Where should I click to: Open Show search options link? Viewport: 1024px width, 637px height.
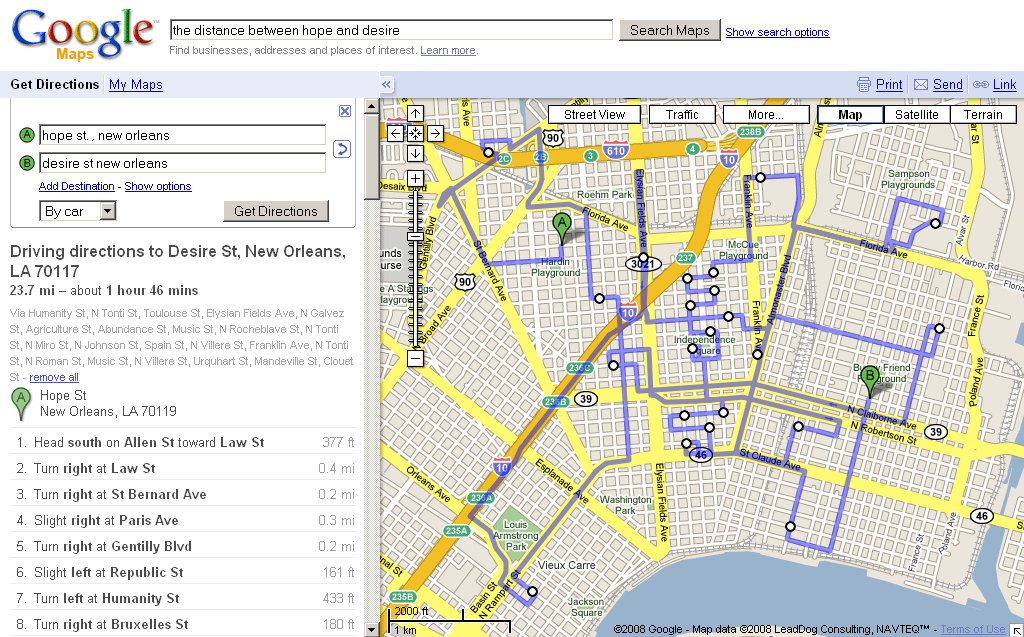tap(777, 32)
